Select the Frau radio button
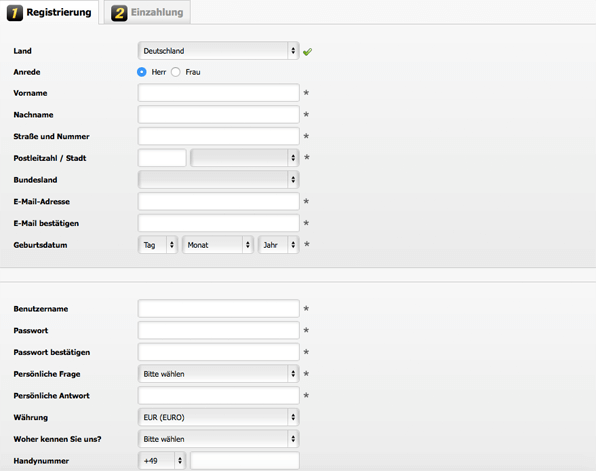The image size is (596, 471). 176,72
